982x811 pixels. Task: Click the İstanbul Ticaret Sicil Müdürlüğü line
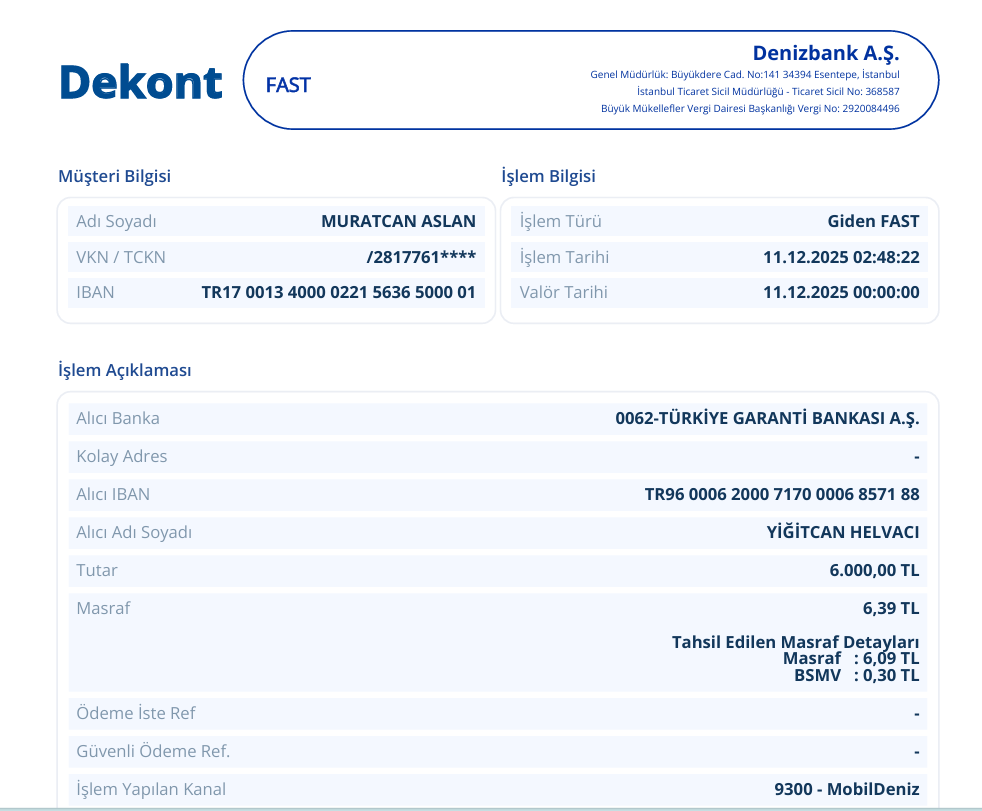coord(768,91)
